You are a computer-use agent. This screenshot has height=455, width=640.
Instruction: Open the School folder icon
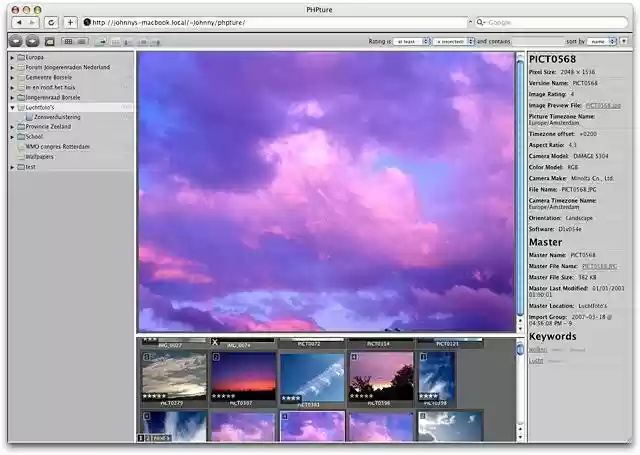pos(20,137)
